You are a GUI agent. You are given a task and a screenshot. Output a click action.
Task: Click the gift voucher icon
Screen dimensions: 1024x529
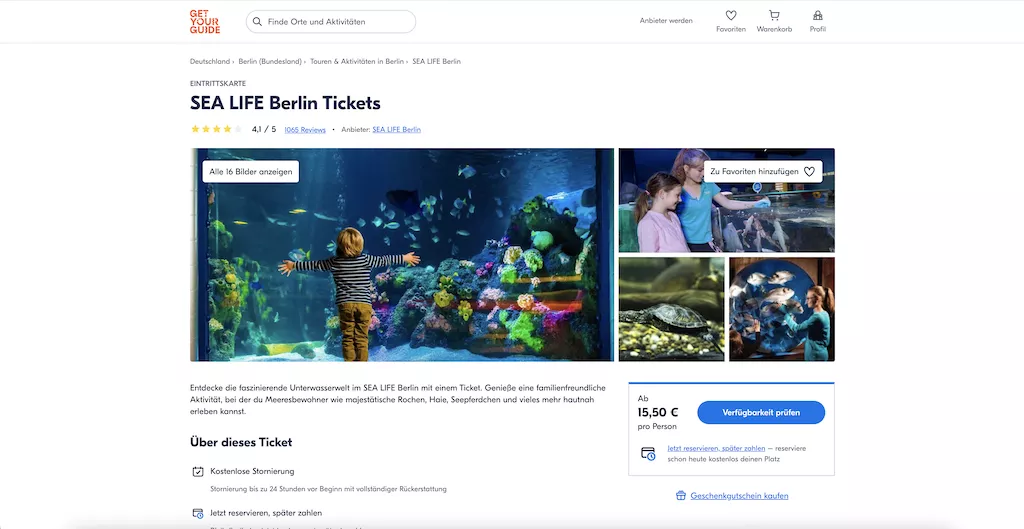(x=680, y=496)
